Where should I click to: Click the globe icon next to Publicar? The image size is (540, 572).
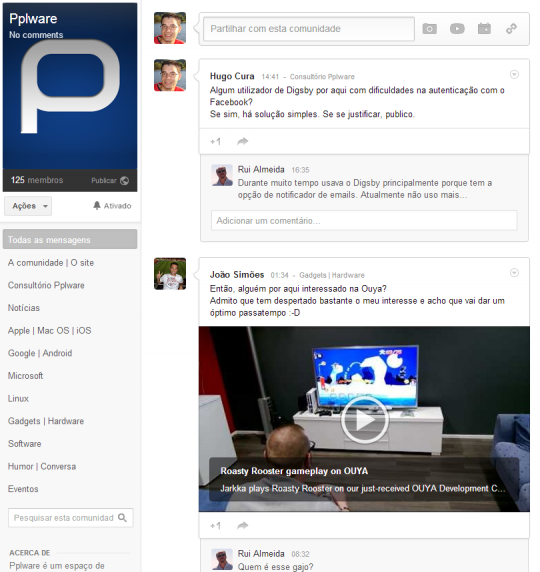coord(124,181)
